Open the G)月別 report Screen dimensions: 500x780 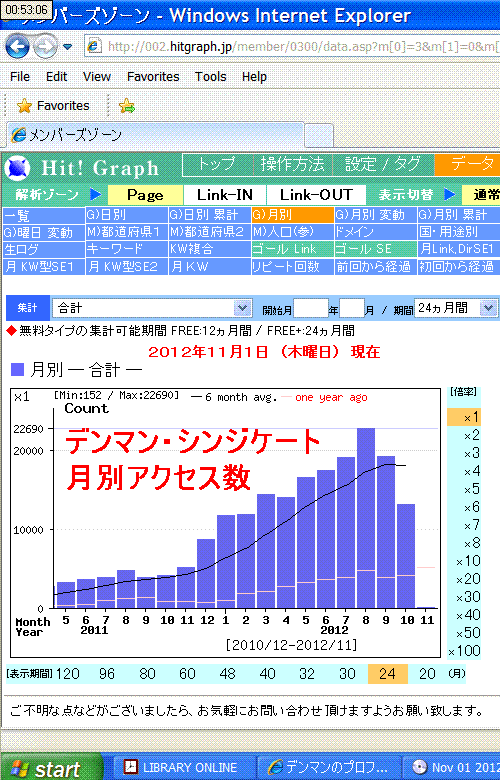click(293, 215)
